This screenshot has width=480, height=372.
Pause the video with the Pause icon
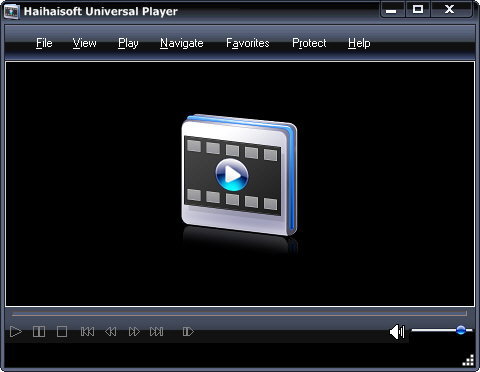(39, 332)
